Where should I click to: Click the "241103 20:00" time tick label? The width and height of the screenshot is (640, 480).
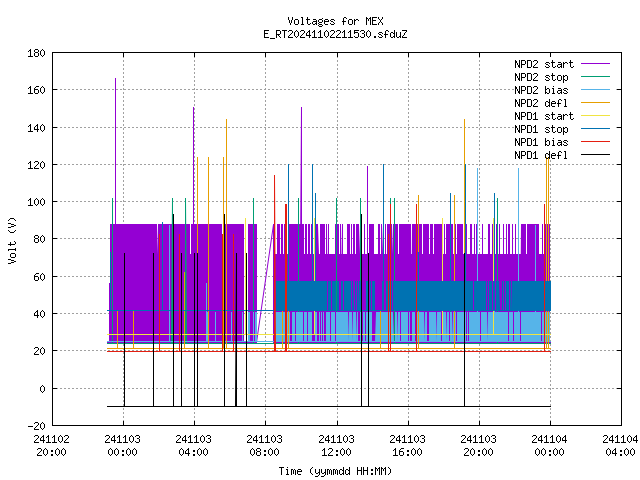pyautogui.click(x=478, y=446)
